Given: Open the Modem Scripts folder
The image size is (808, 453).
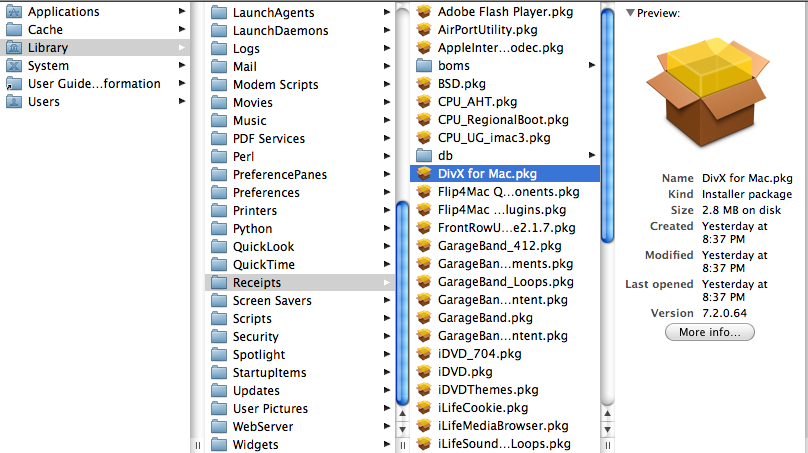Looking at the screenshot, I should 300,85.
